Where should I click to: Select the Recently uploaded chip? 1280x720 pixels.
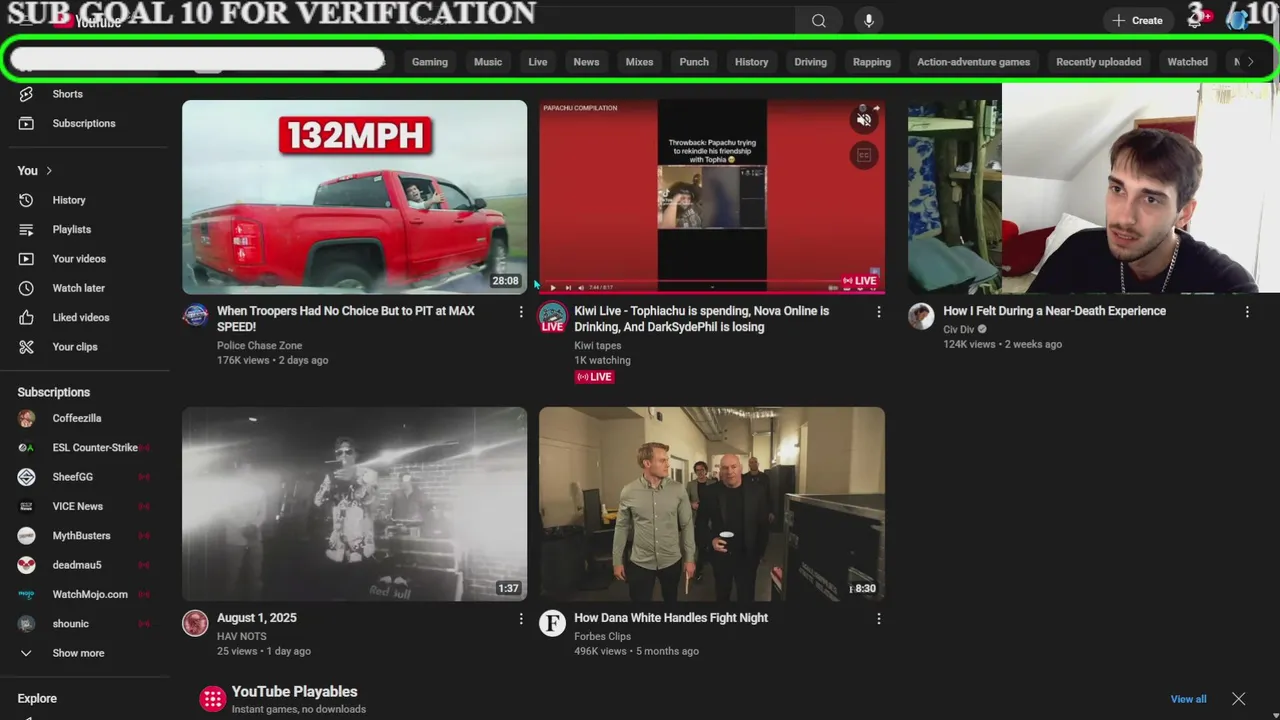click(1099, 62)
